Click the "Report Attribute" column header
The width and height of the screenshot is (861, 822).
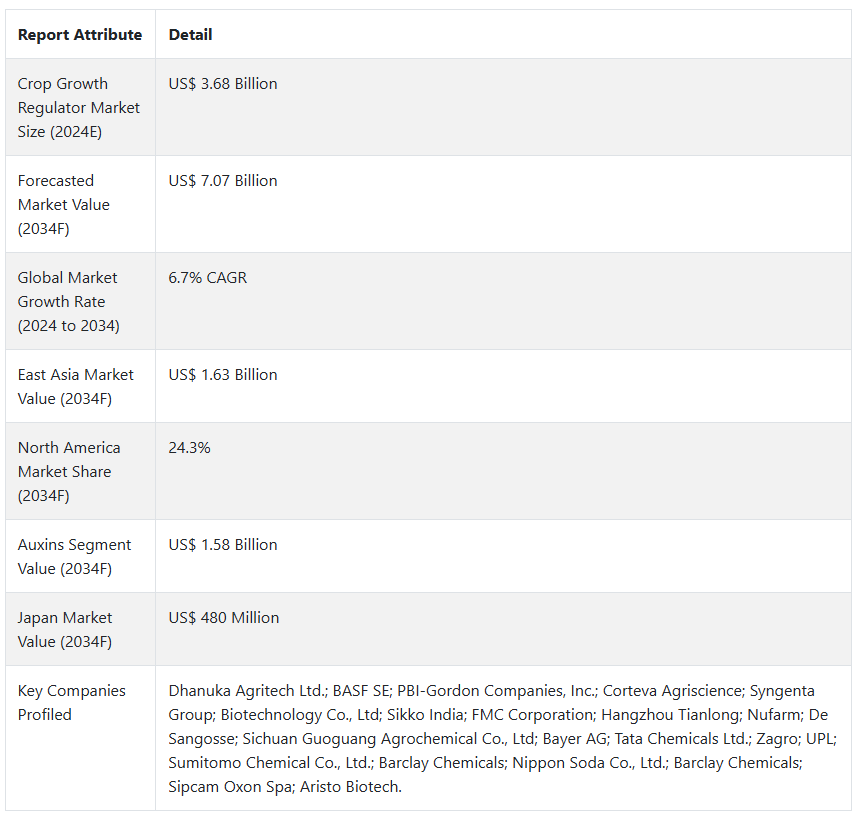(x=80, y=35)
